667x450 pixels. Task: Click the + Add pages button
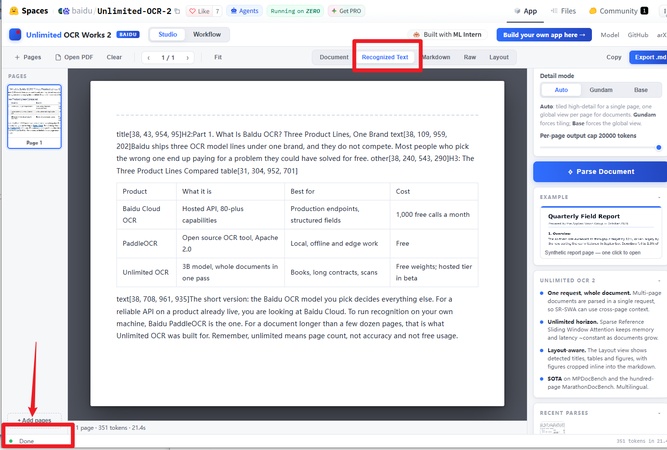(34, 420)
